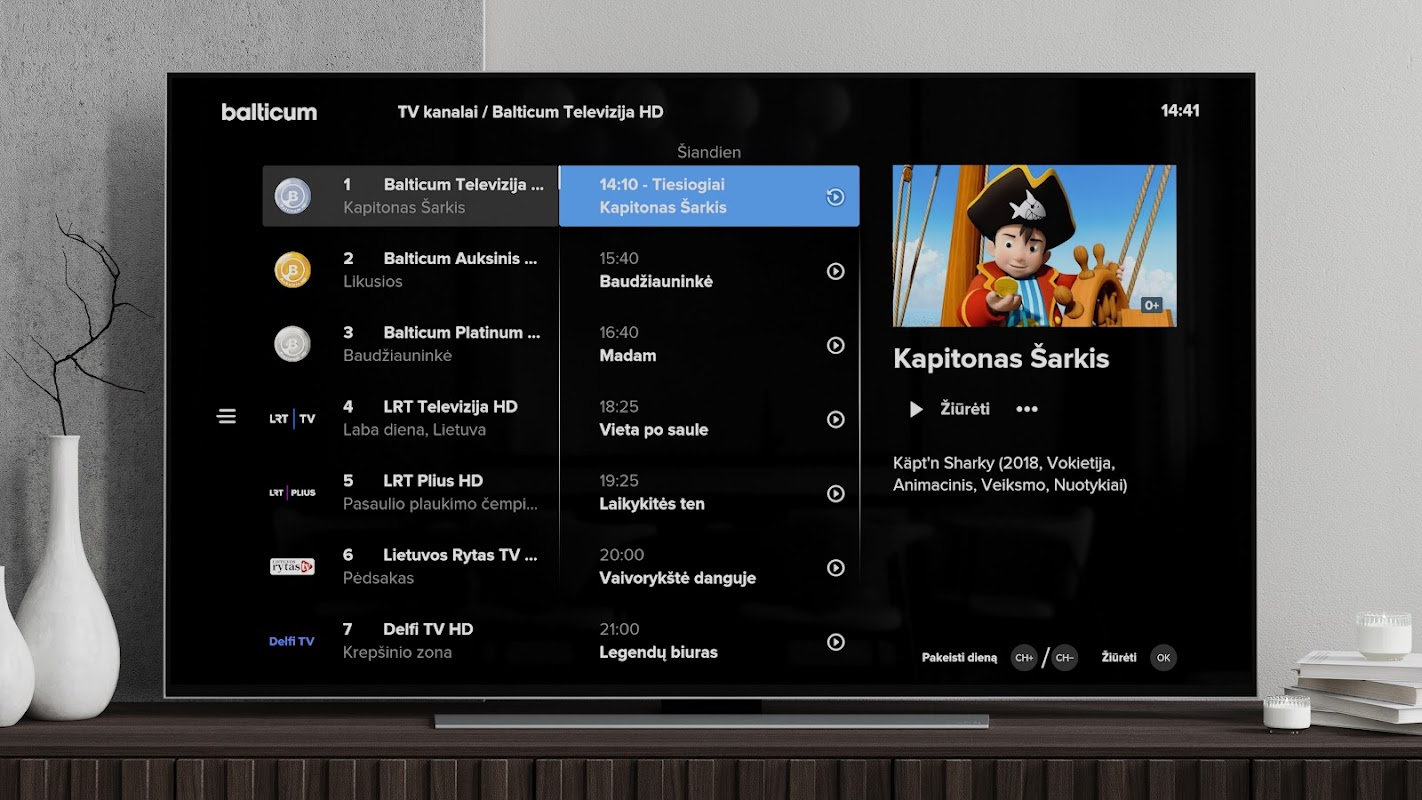Screen dimensions: 1422x800
Task: Open the hamburger menu icon
Action: point(227,416)
